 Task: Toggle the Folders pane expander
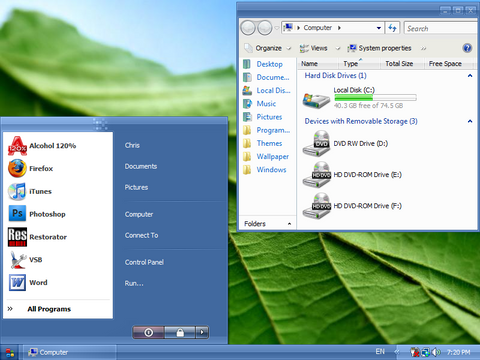coord(289,224)
